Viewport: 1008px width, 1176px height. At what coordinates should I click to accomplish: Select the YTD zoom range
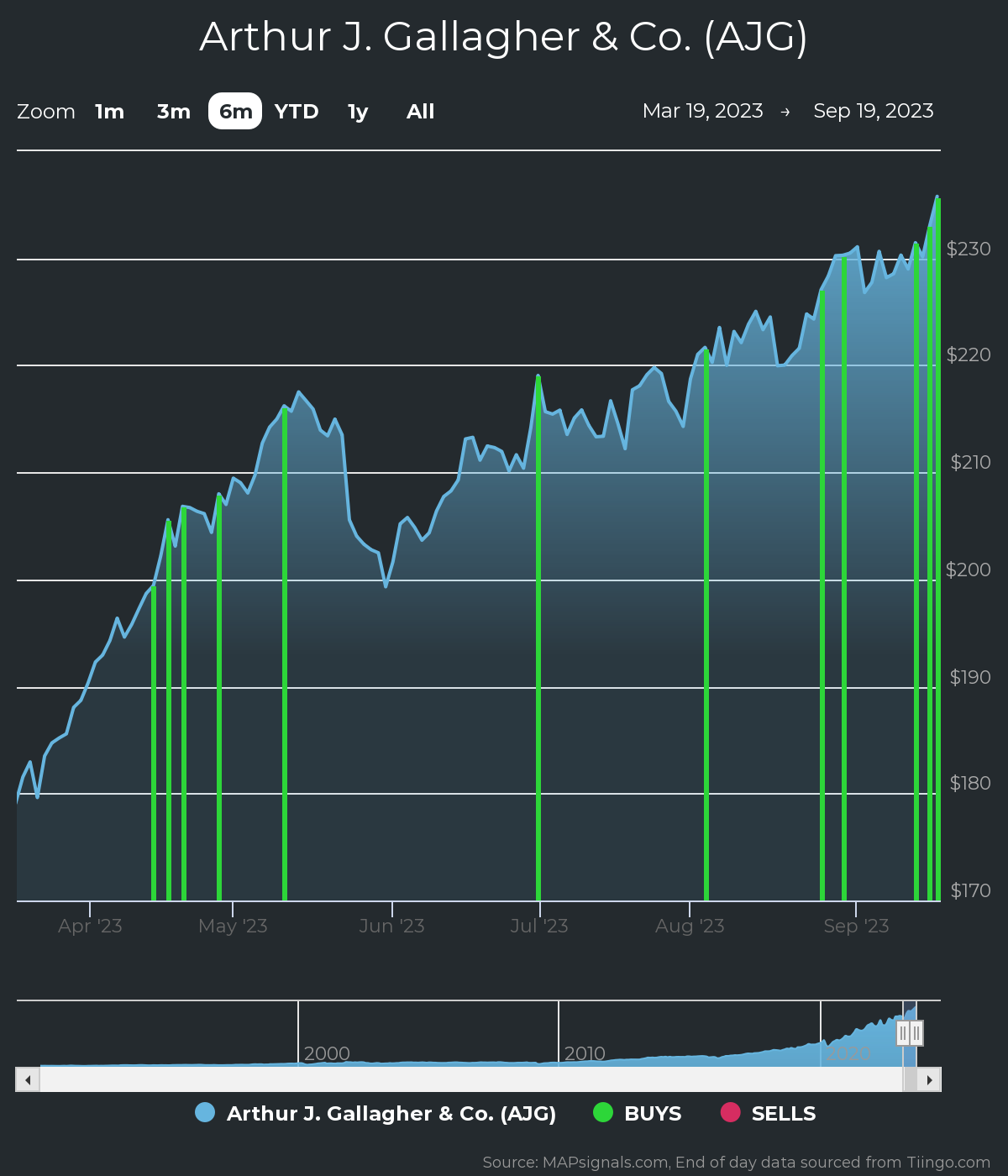pos(297,112)
